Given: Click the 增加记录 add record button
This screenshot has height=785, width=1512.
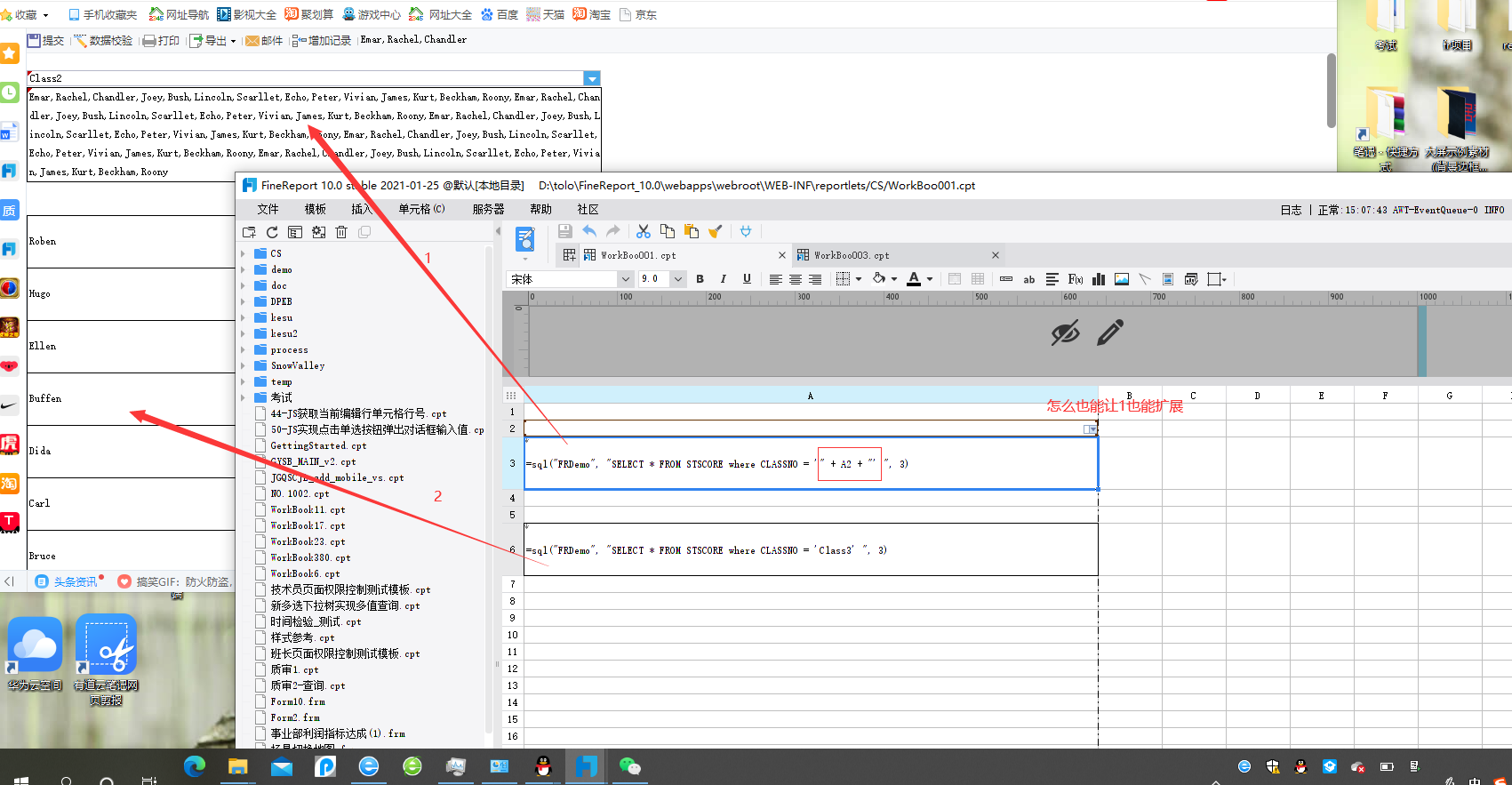Looking at the screenshot, I should click(x=322, y=40).
